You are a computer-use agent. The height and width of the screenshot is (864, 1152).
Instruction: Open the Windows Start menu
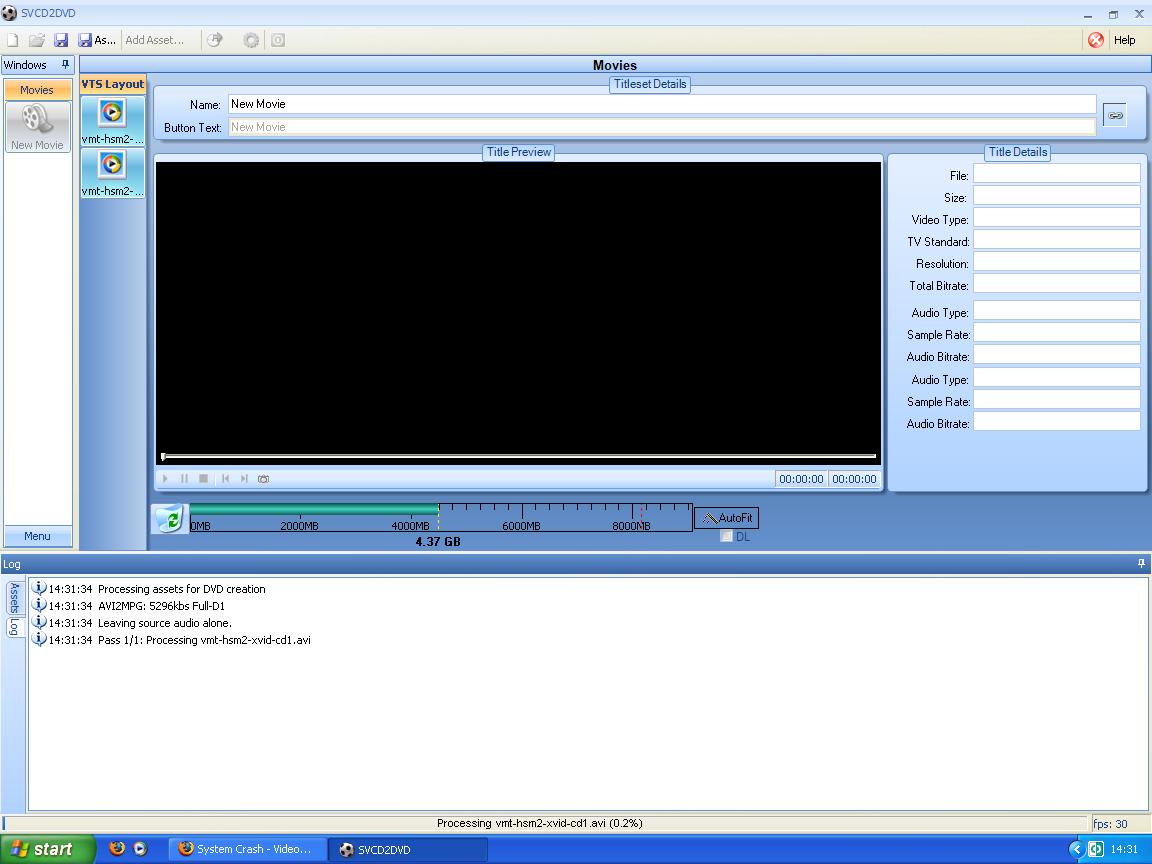(47, 849)
